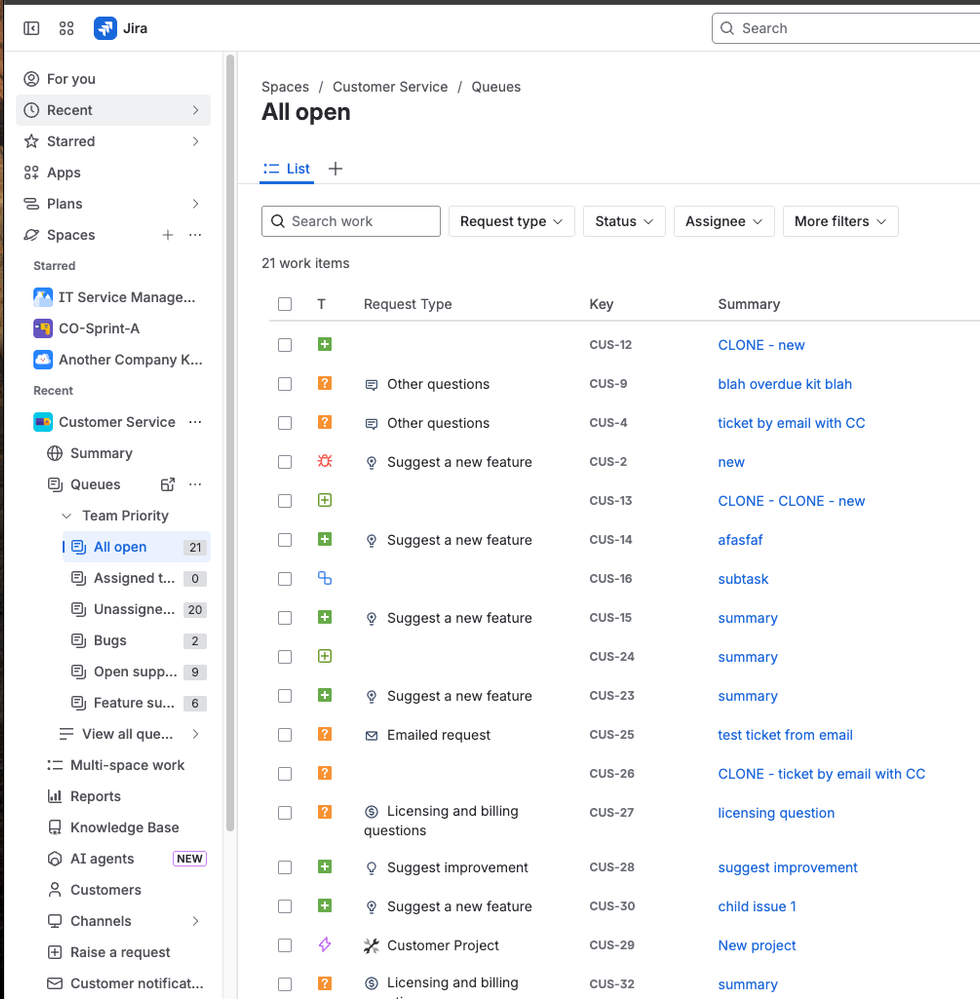980x999 pixels.
Task: Open the Spaces add plus icon
Action: [168, 235]
